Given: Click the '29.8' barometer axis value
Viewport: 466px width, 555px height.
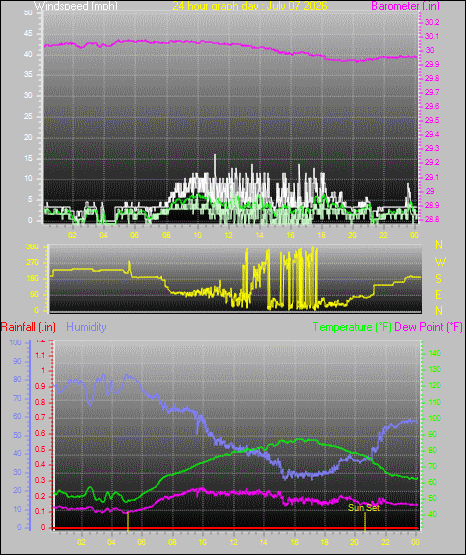Looking at the screenshot, I should tap(432, 78).
